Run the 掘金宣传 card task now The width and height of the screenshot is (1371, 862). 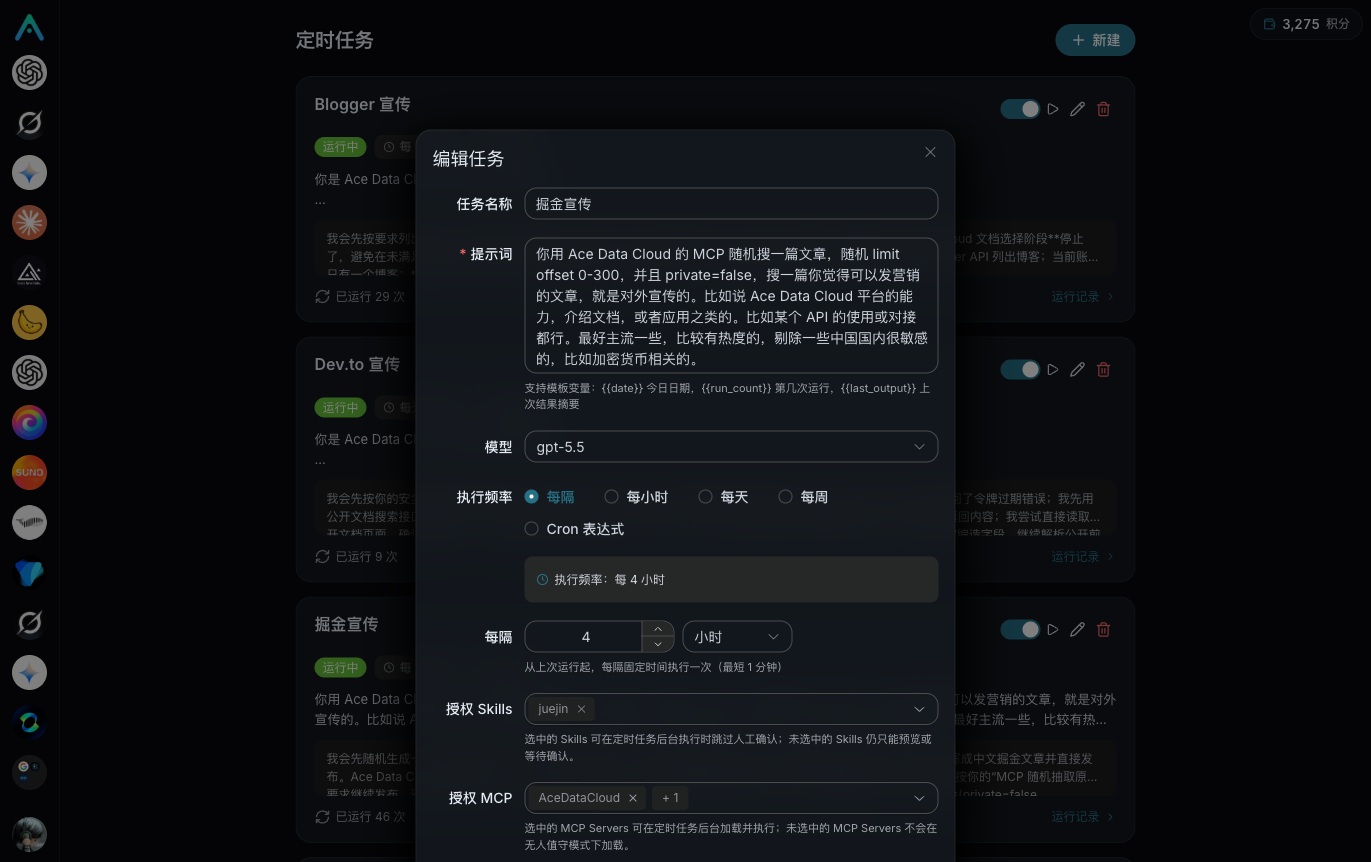1053,629
